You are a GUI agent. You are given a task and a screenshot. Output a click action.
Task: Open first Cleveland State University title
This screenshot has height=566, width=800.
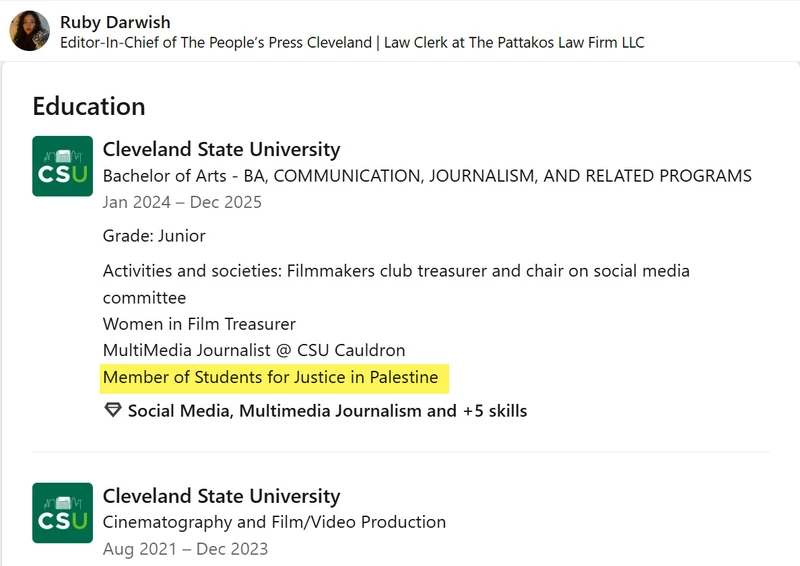pyautogui.click(x=221, y=149)
